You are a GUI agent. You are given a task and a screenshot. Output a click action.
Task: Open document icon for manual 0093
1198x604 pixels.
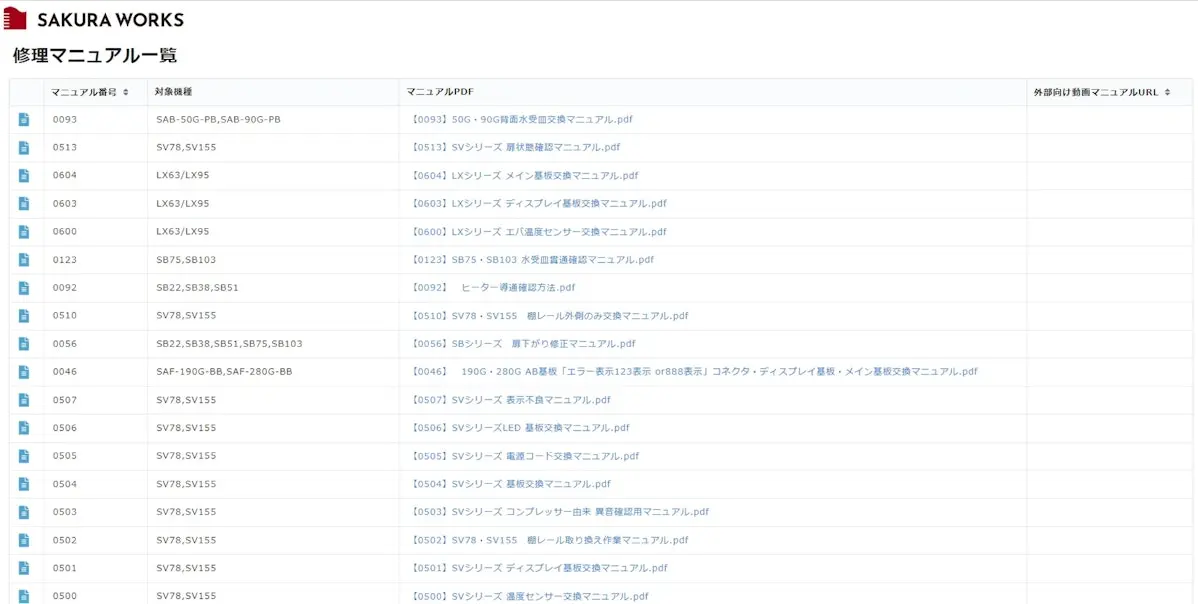tap(24, 120)
